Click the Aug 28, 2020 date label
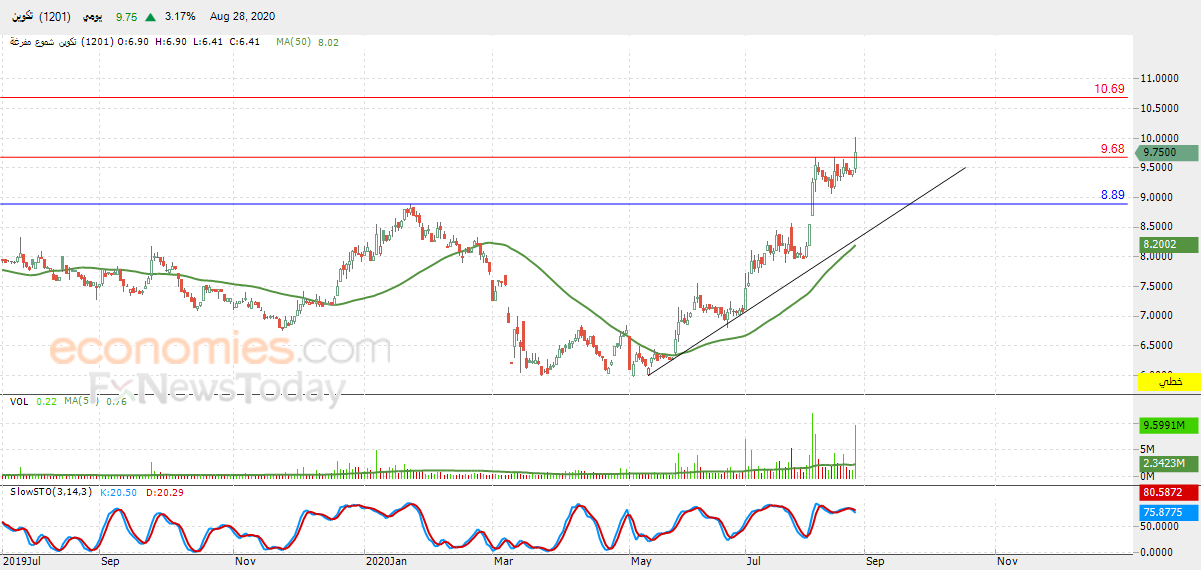This screenshot has width=1201, height=570. [x=242, y=17]
